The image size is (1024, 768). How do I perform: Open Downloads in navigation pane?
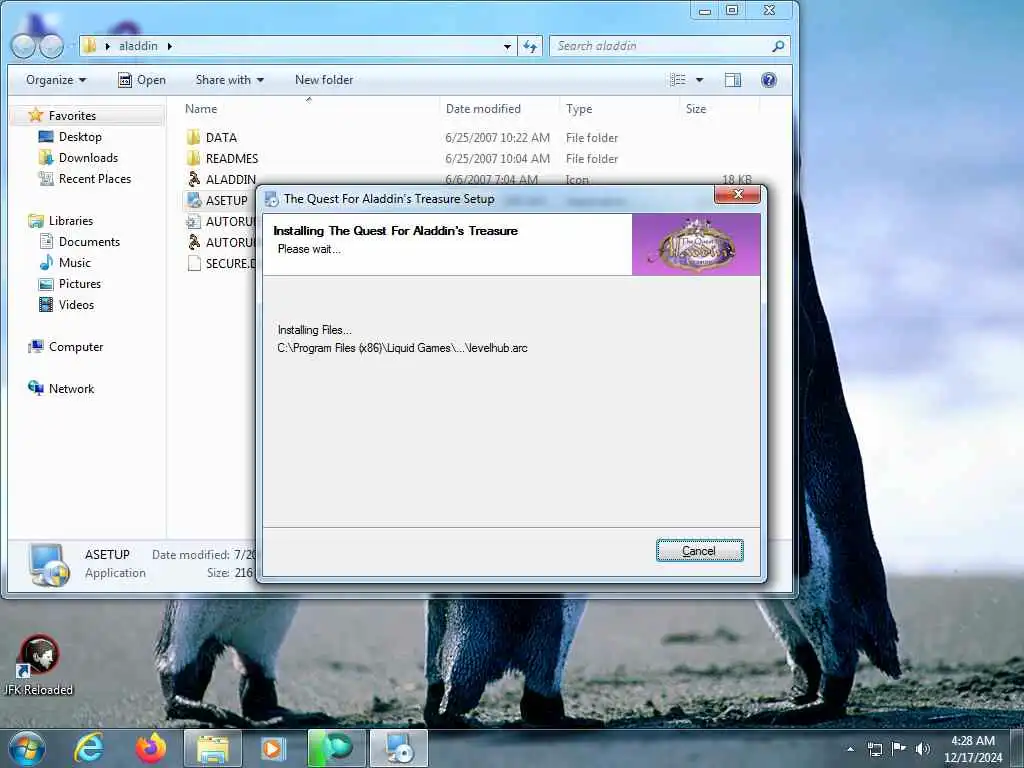88,157
